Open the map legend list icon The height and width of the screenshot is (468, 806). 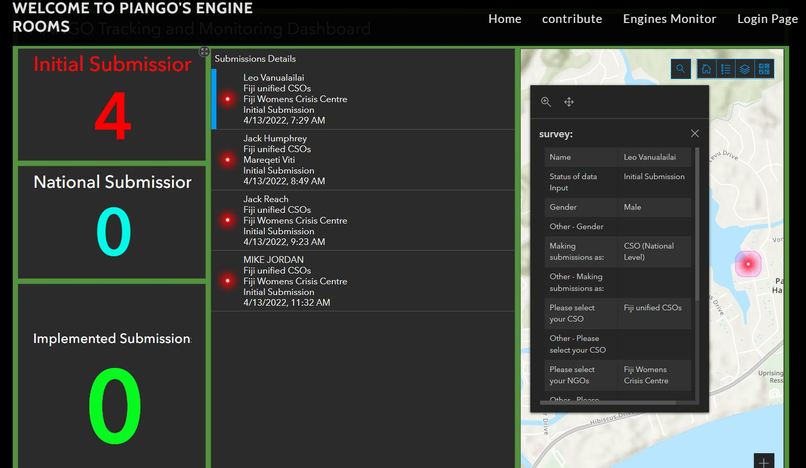coord(726,69)
